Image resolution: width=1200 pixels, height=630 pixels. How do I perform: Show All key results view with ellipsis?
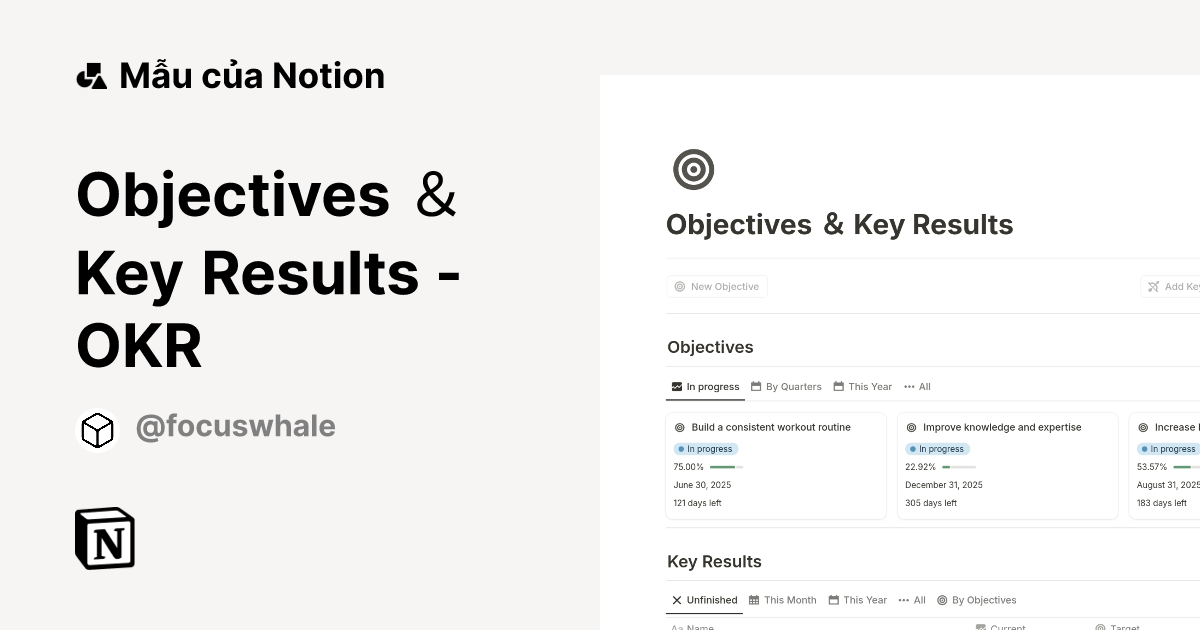click(912, 600)
